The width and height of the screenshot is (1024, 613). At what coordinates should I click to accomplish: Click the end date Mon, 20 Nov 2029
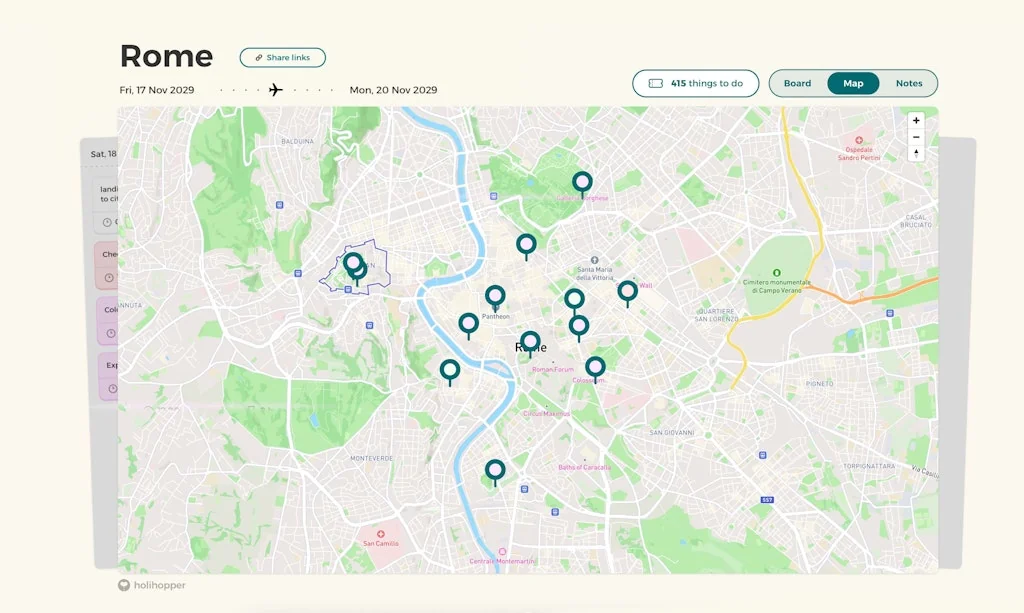[393, 90]
